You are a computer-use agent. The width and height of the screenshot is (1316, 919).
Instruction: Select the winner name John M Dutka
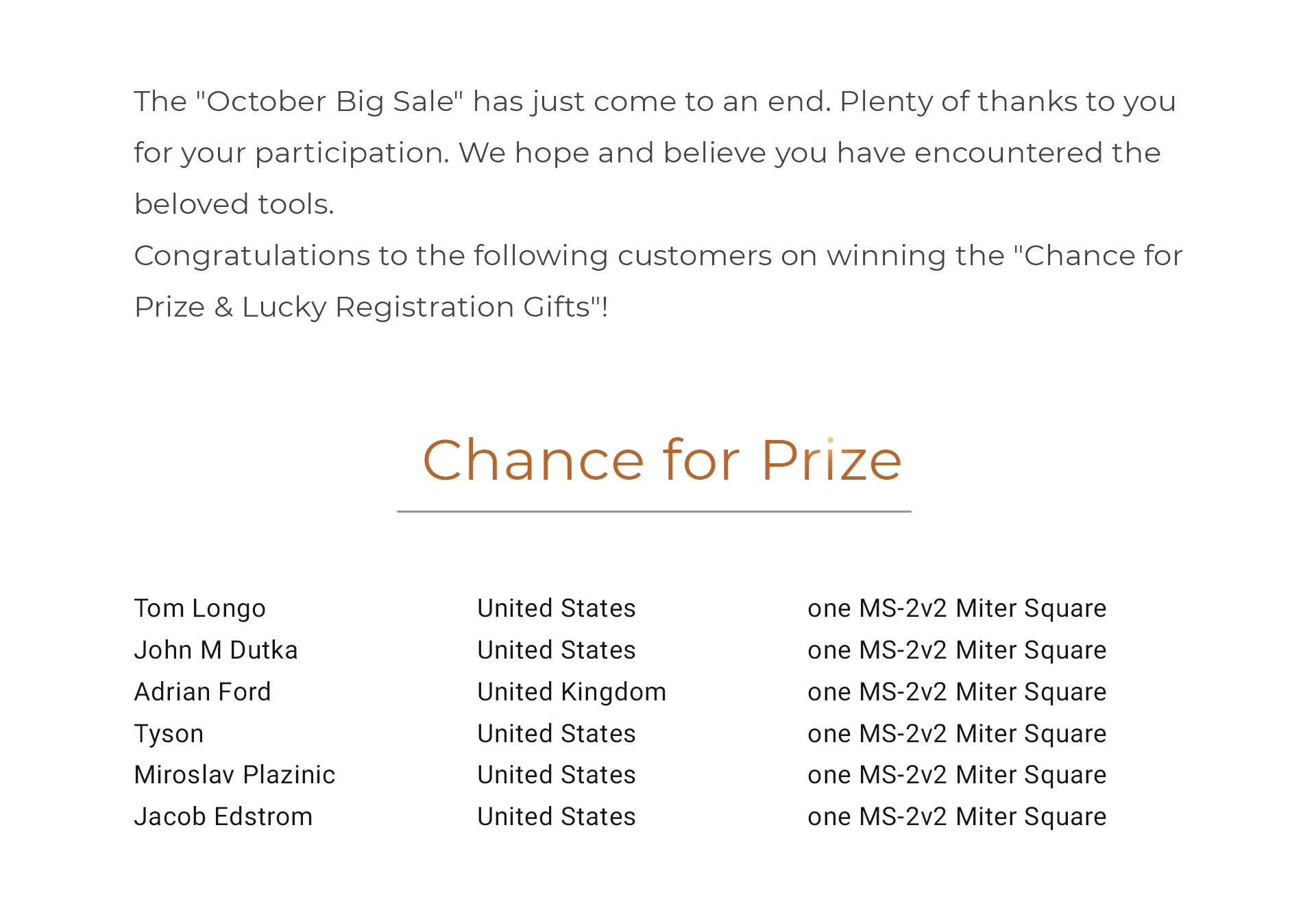coord(216,650)
